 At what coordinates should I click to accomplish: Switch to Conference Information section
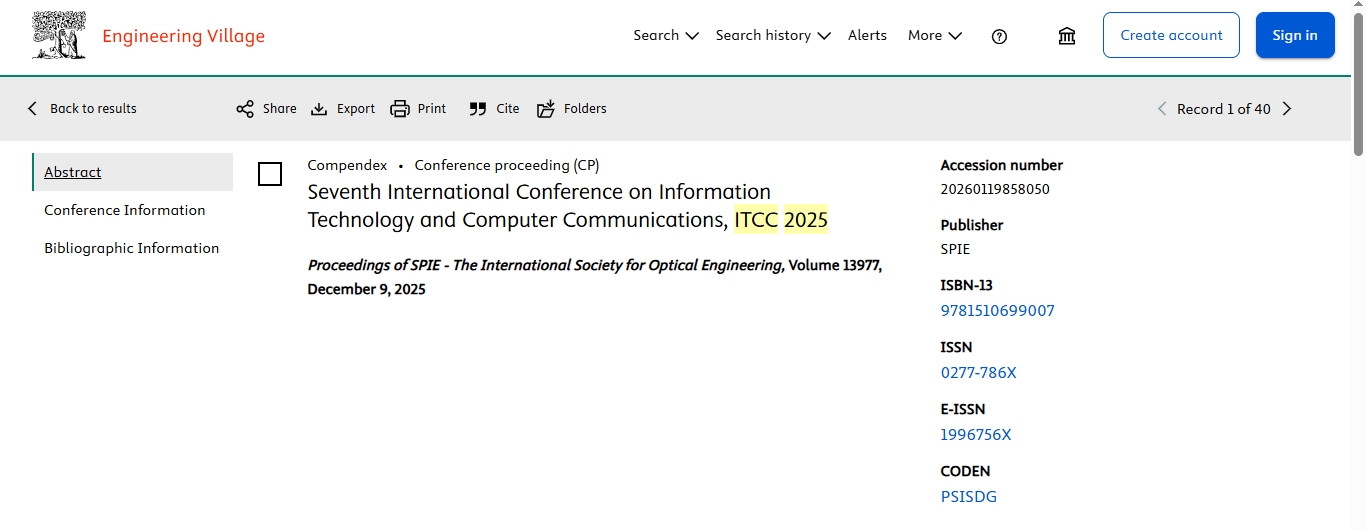[x=125, y=210]
